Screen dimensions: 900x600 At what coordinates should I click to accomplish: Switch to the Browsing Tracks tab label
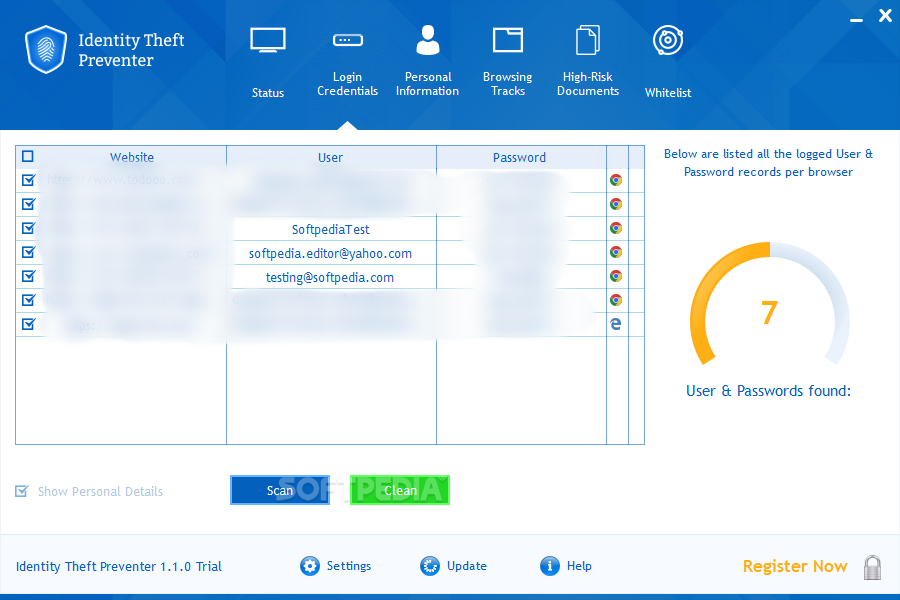(x=507, y=84)
